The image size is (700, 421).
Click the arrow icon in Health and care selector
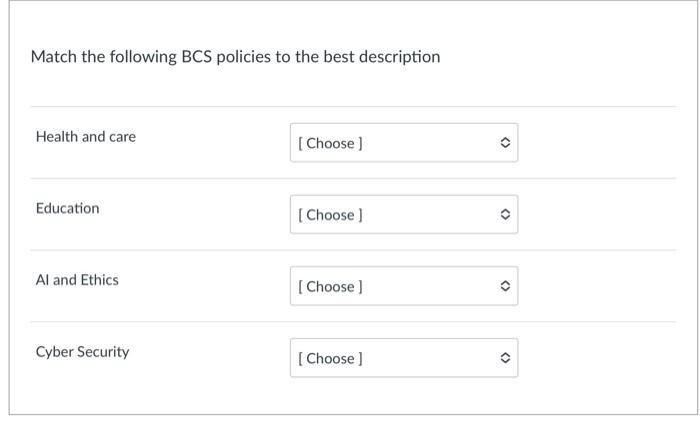[x=505, y=143]
